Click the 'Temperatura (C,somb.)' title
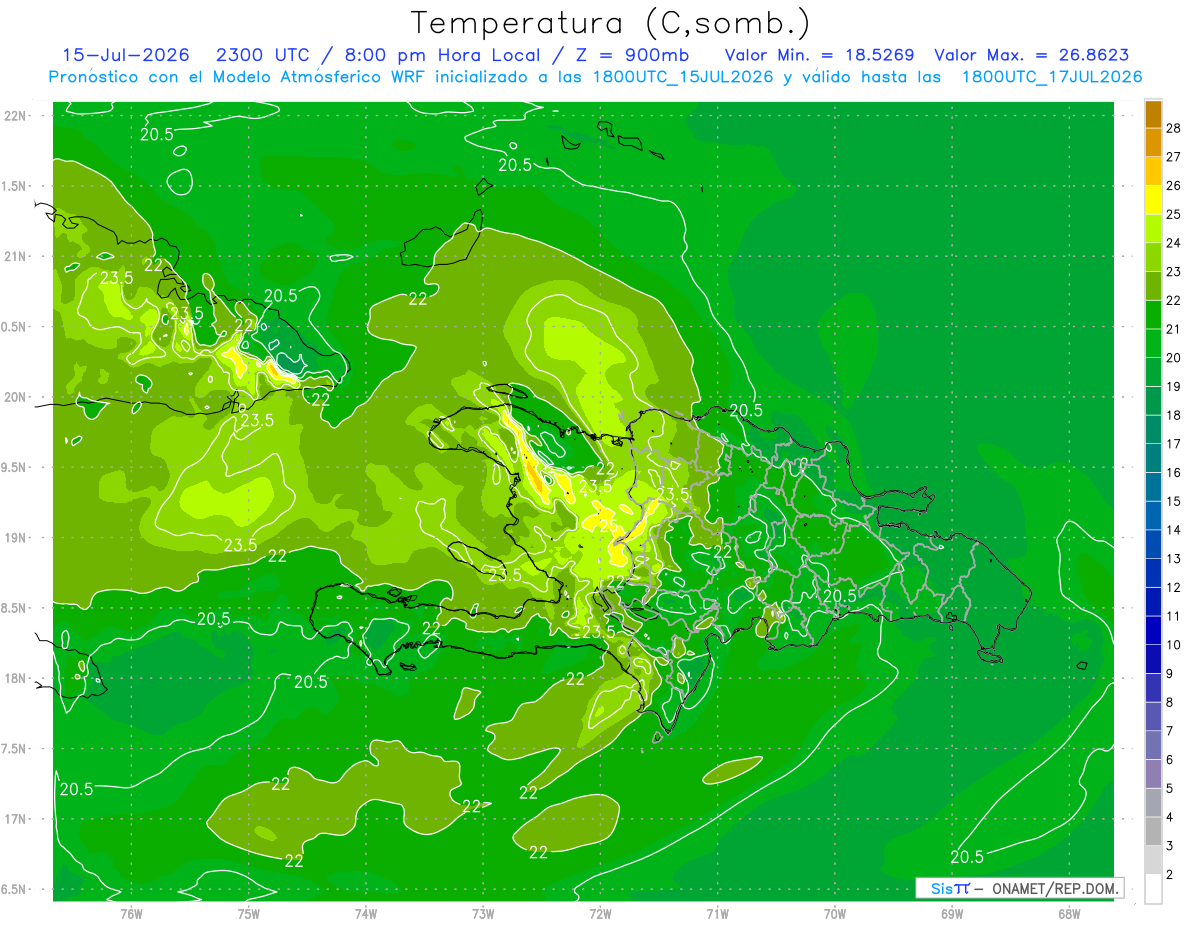This screenshot has height=927, width=1200. point(611,22)
